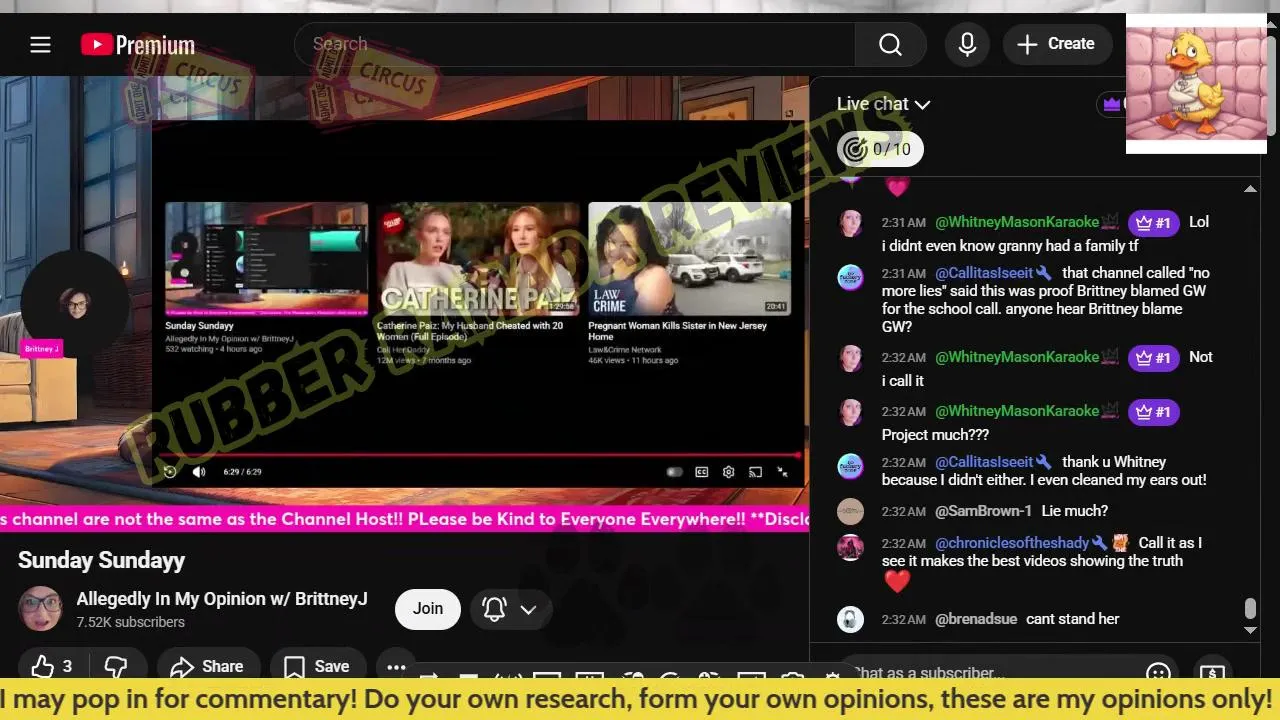Screen dimensions: 1280x720
Task: Click the Sunday Sundayy video title
Action: click(x=101, y=561)
